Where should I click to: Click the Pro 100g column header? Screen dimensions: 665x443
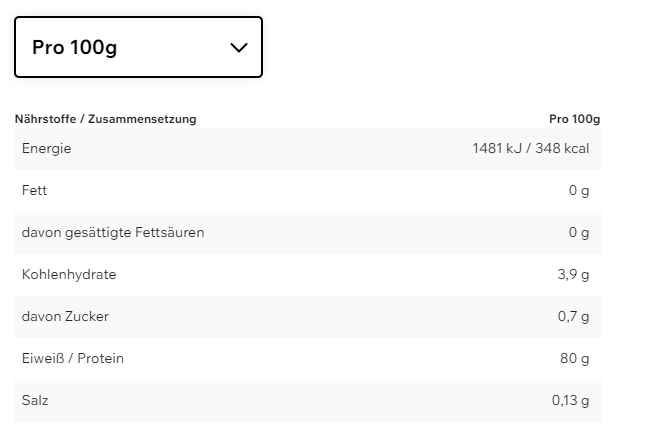[574, 119]
